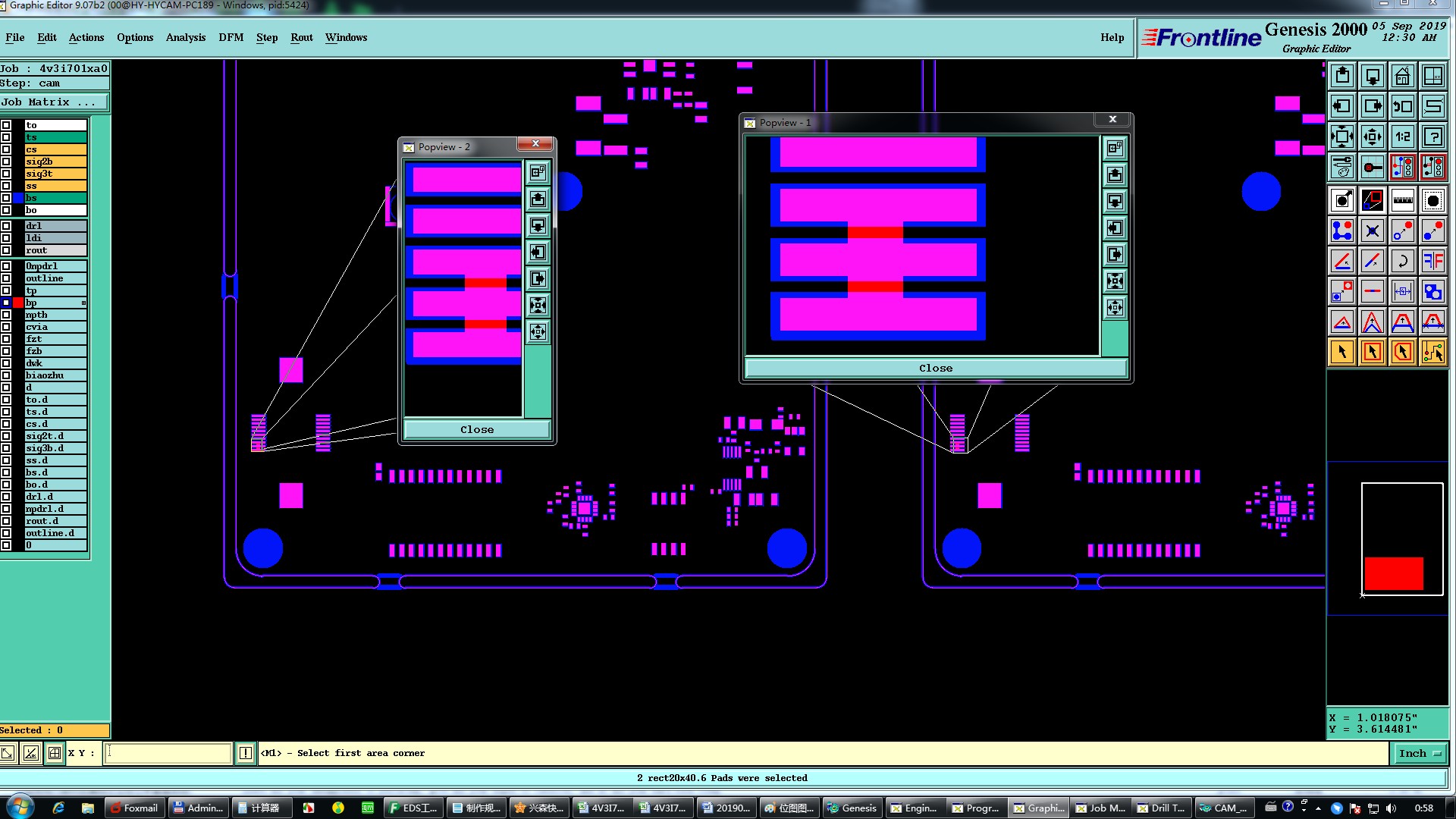Toggle checkbox for the sig2b layer
The image size is (1456, 819).
6,162
